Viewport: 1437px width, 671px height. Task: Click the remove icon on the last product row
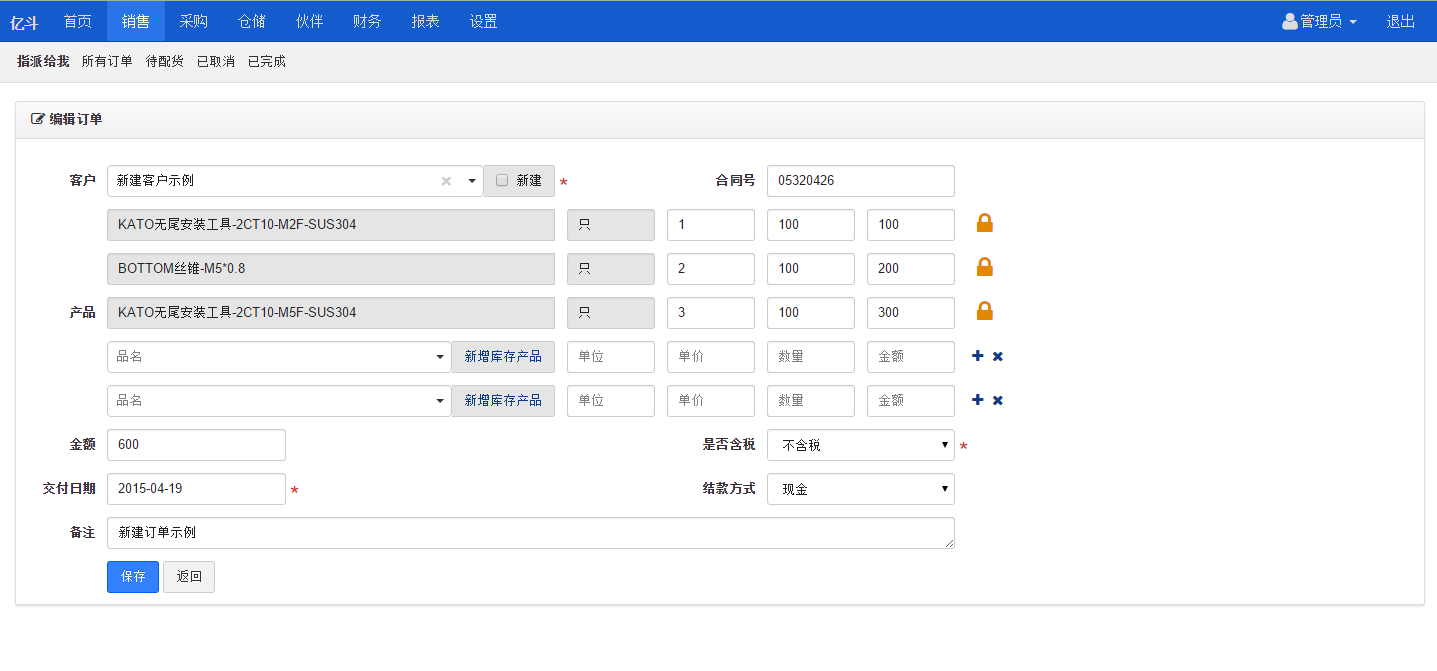click(998, 400)
